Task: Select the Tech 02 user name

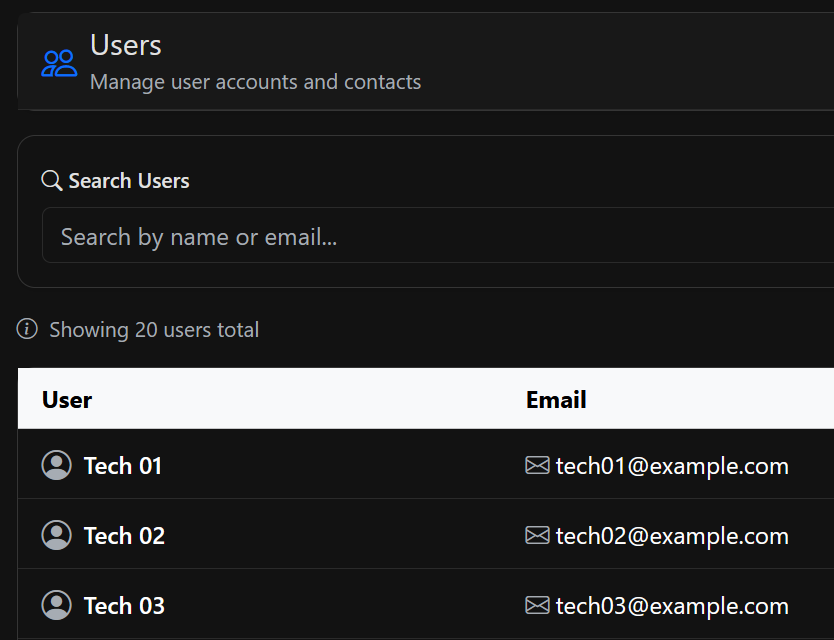Action: 124,535
